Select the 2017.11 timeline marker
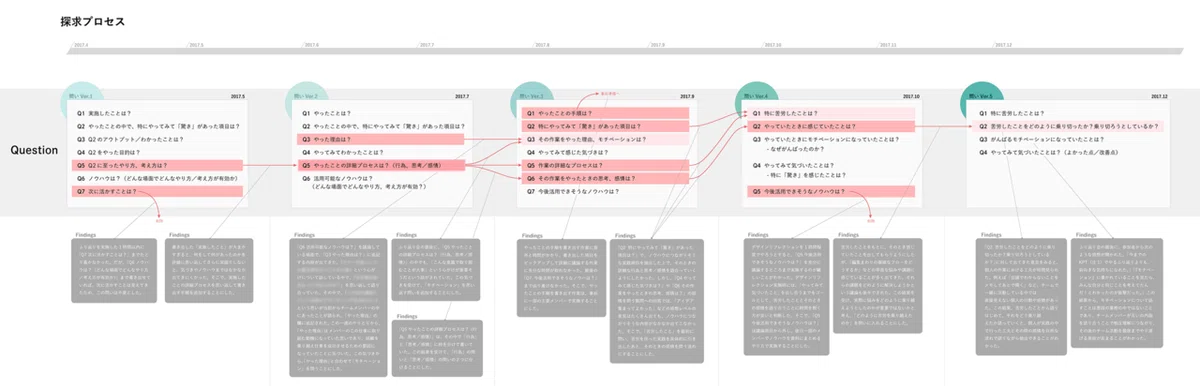 tap(888, 45)
